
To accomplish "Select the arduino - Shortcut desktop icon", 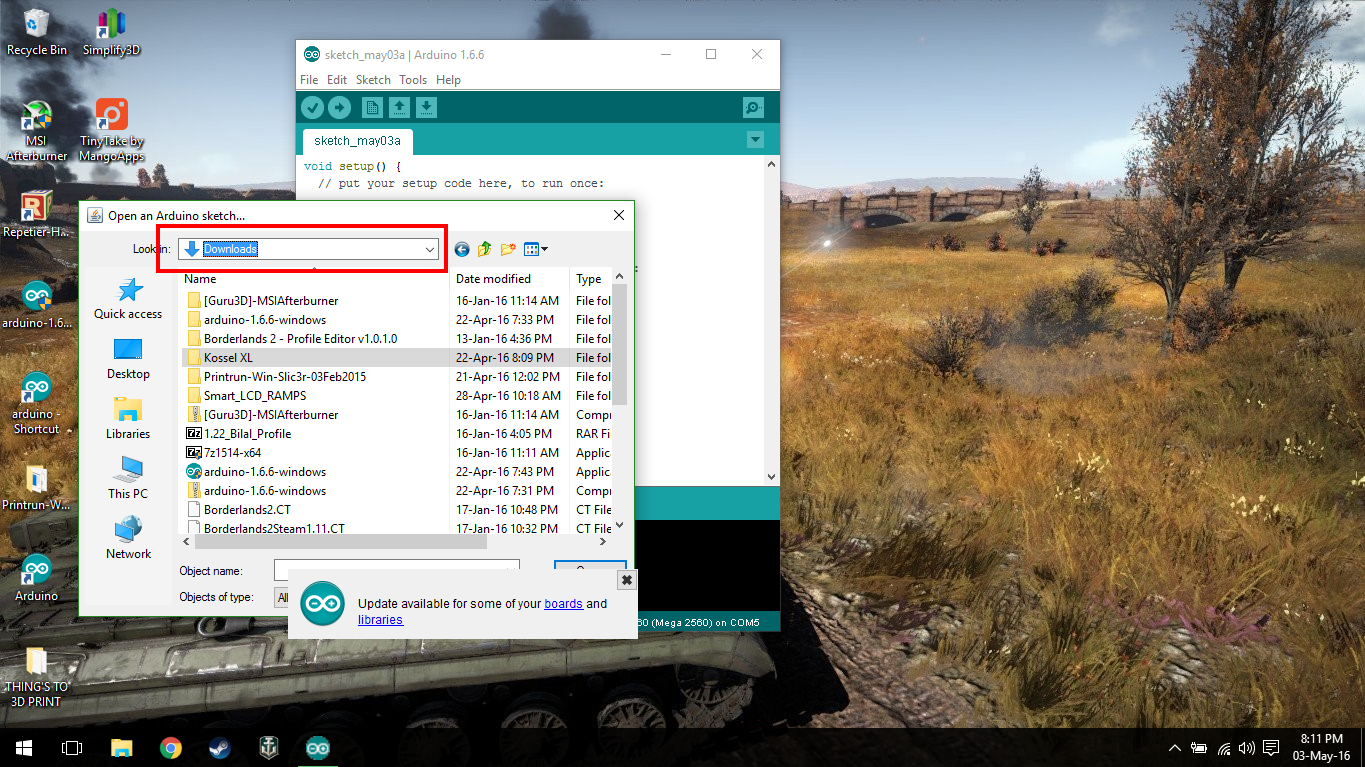I will pos(37,404).
